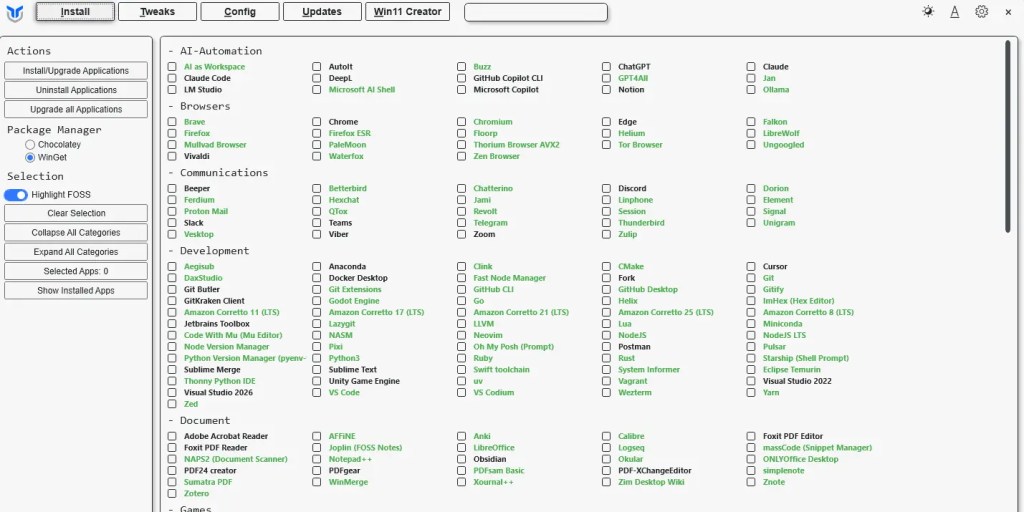This screenshot has width=1024, height=512.
Task: Check the Ollama checkbox
Action: pyautogui.click(x=751, y=89)
